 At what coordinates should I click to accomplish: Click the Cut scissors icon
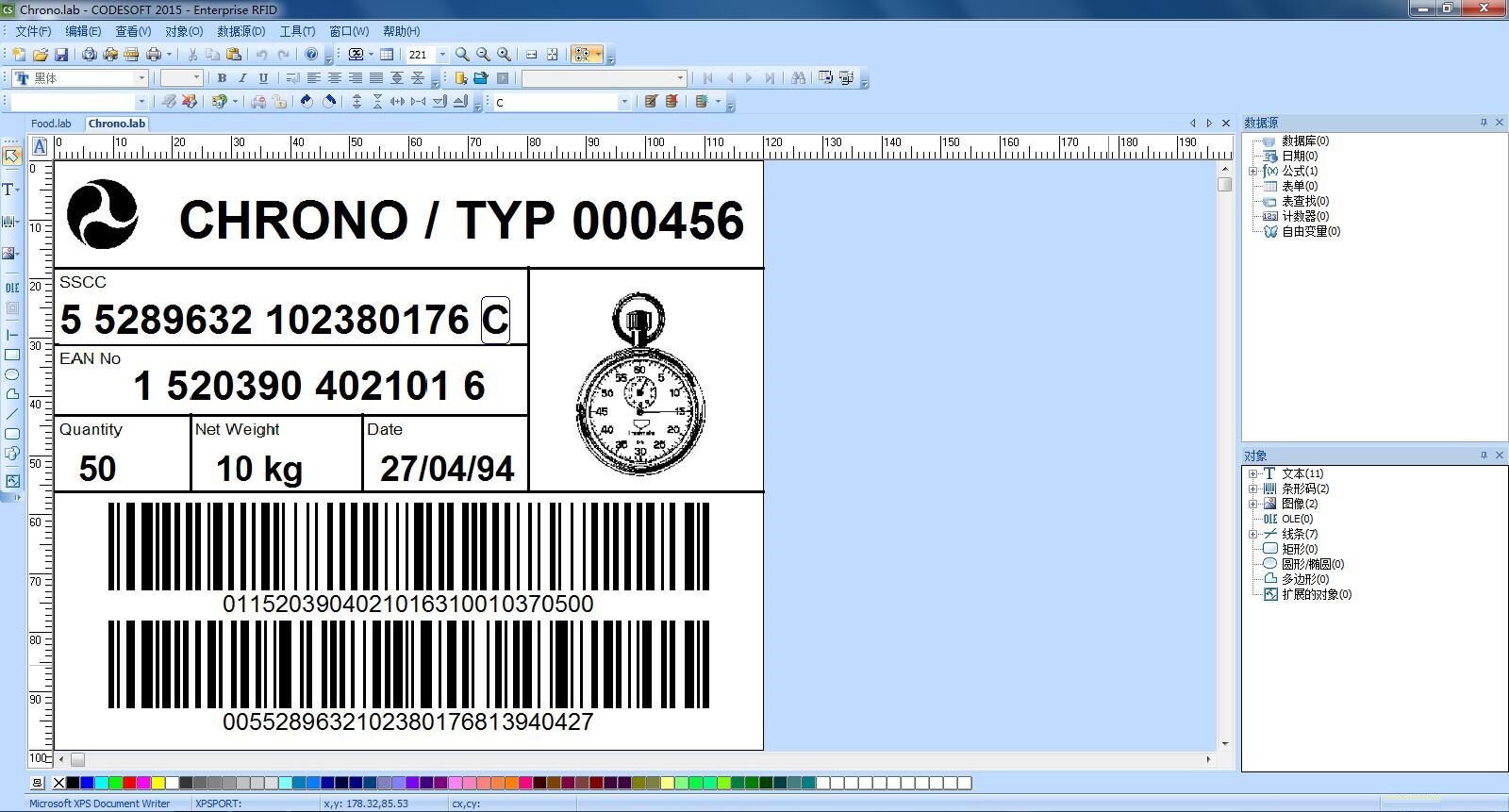pyautogui.click(x=193, y=55)
